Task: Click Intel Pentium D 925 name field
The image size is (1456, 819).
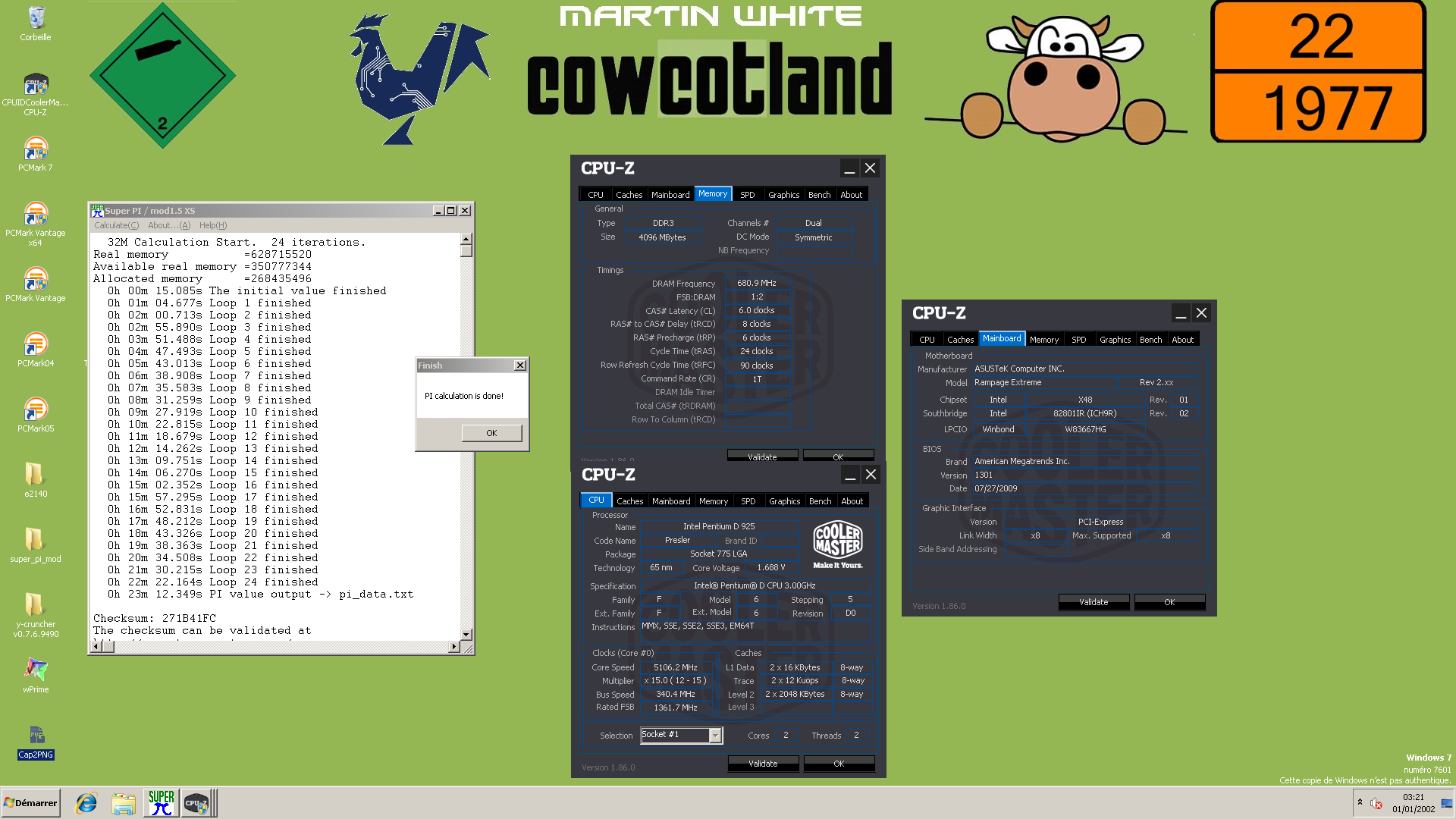Action: coord(719,526)
